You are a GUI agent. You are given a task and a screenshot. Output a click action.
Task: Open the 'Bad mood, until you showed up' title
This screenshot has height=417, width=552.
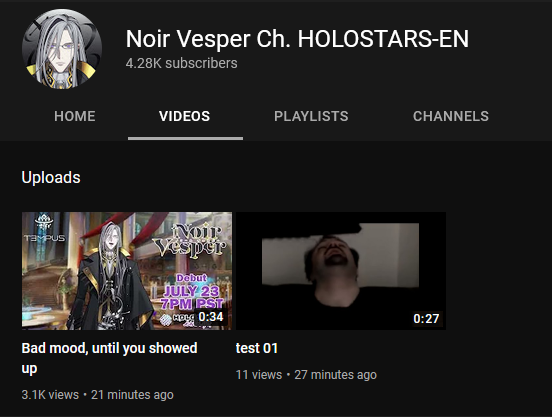coord(109,358)
